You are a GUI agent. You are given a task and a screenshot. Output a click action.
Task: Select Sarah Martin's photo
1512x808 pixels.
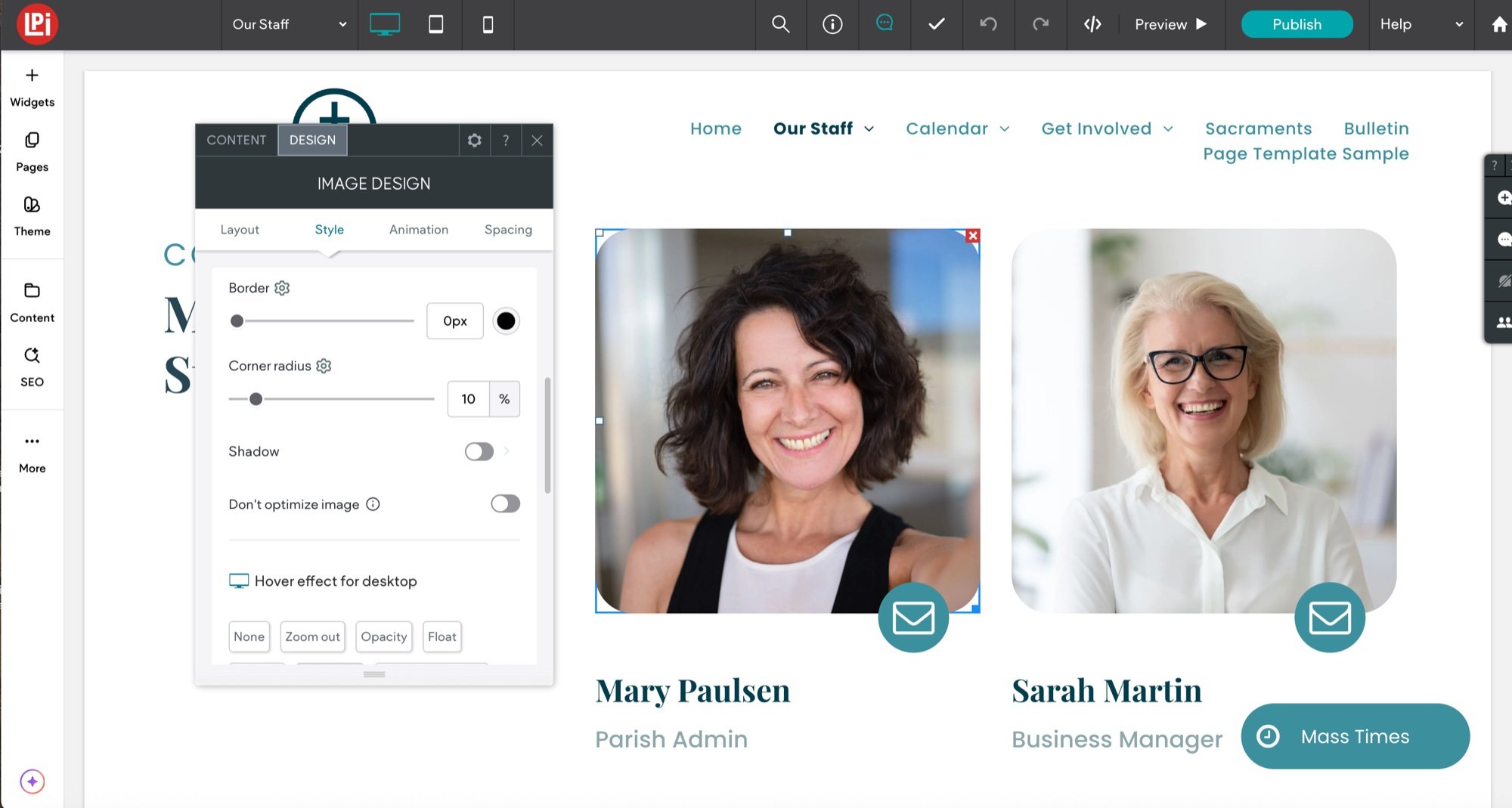click(x=1204, y=421)
